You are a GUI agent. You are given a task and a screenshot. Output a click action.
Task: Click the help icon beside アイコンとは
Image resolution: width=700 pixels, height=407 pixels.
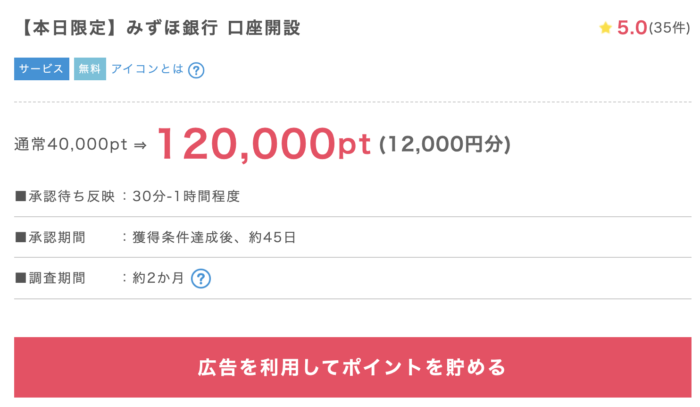[x=197, y=70]
